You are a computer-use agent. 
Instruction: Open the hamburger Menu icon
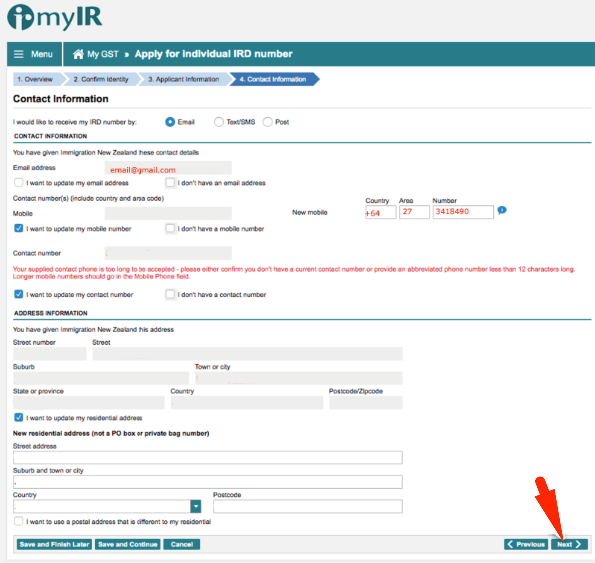point(19,54)
